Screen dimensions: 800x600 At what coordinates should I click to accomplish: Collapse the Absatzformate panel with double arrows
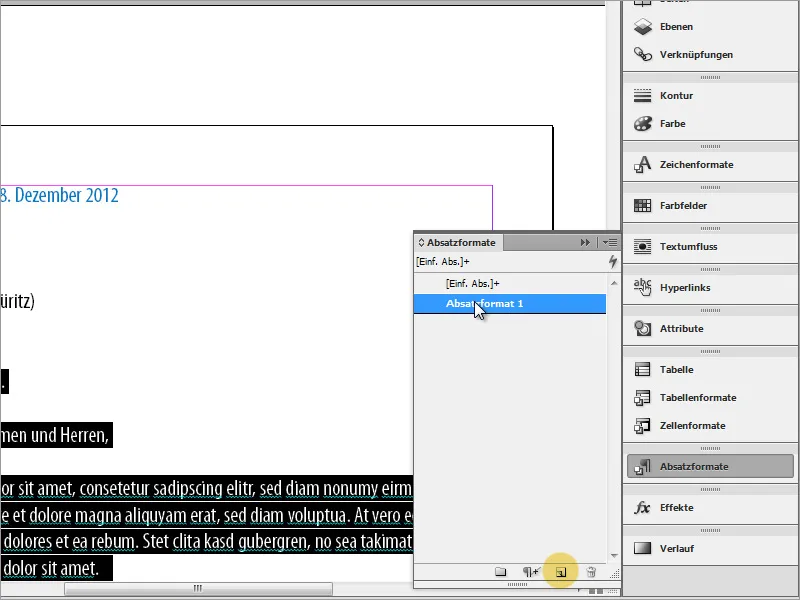coord(585,241)
